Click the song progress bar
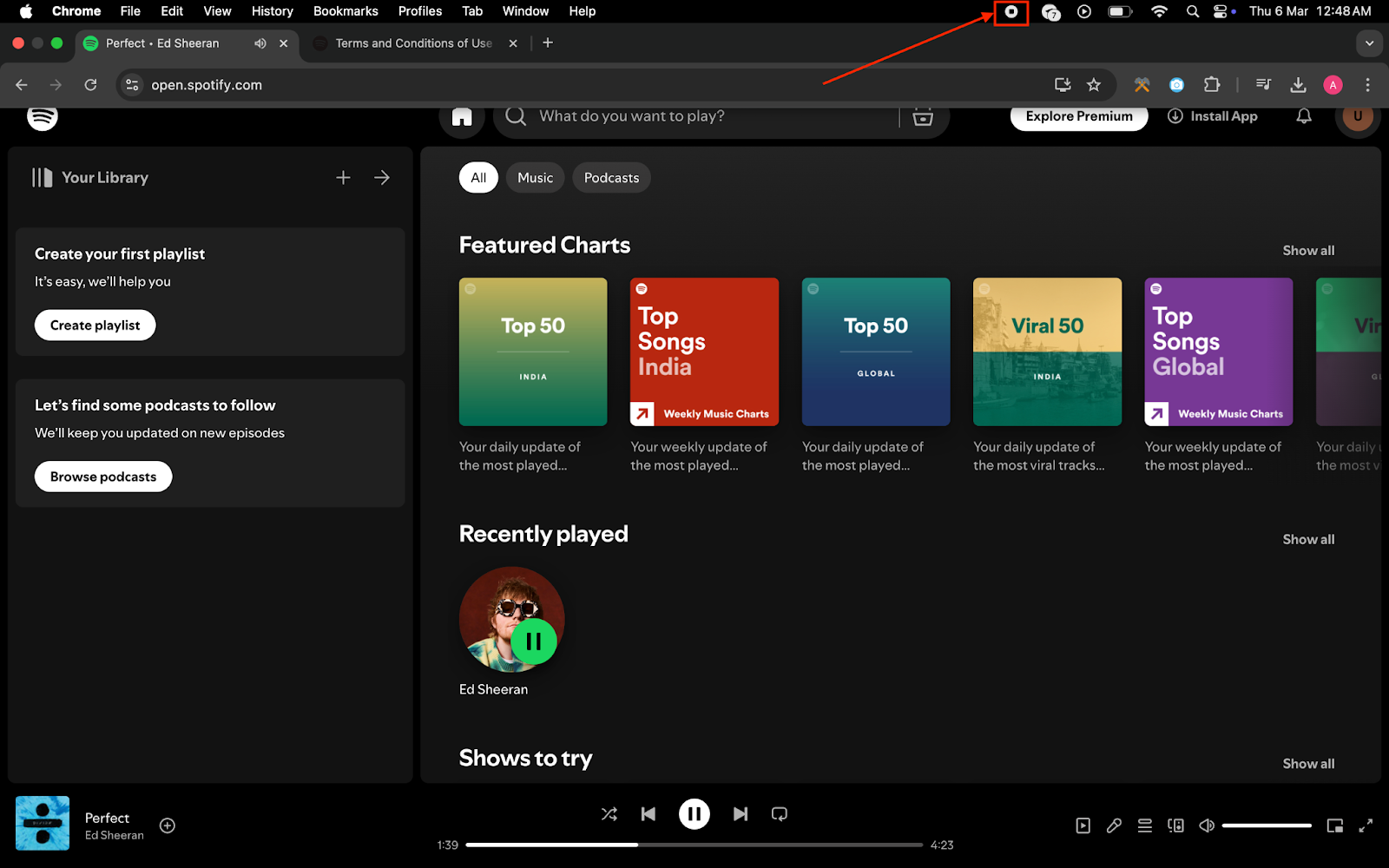Image resolution: width=1389 pixels, height=868 pixels. pyautogui.click(x=694, y=845)
